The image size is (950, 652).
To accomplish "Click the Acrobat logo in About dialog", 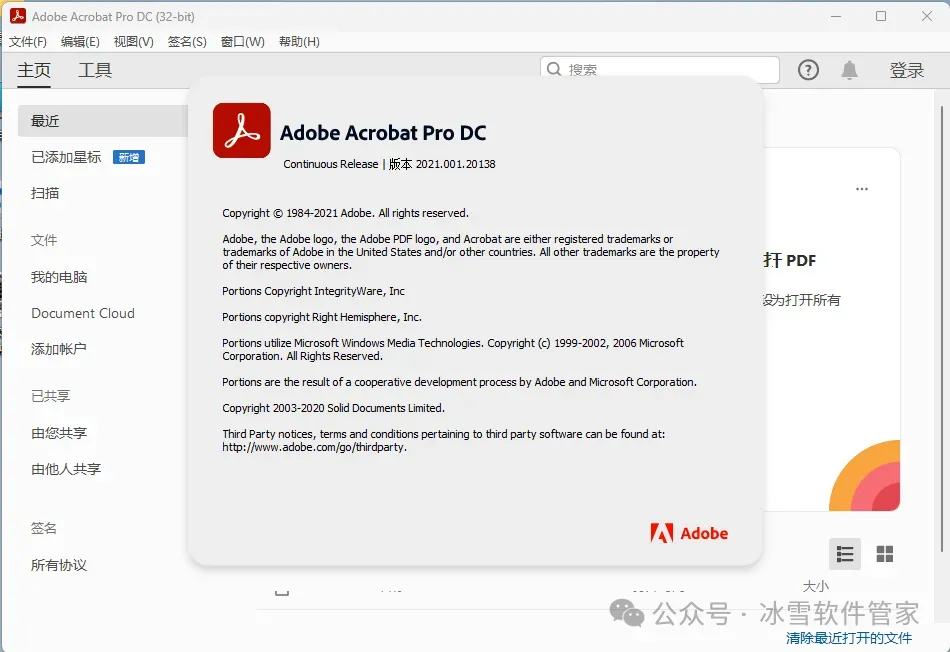I will click(x=242, y=130).
